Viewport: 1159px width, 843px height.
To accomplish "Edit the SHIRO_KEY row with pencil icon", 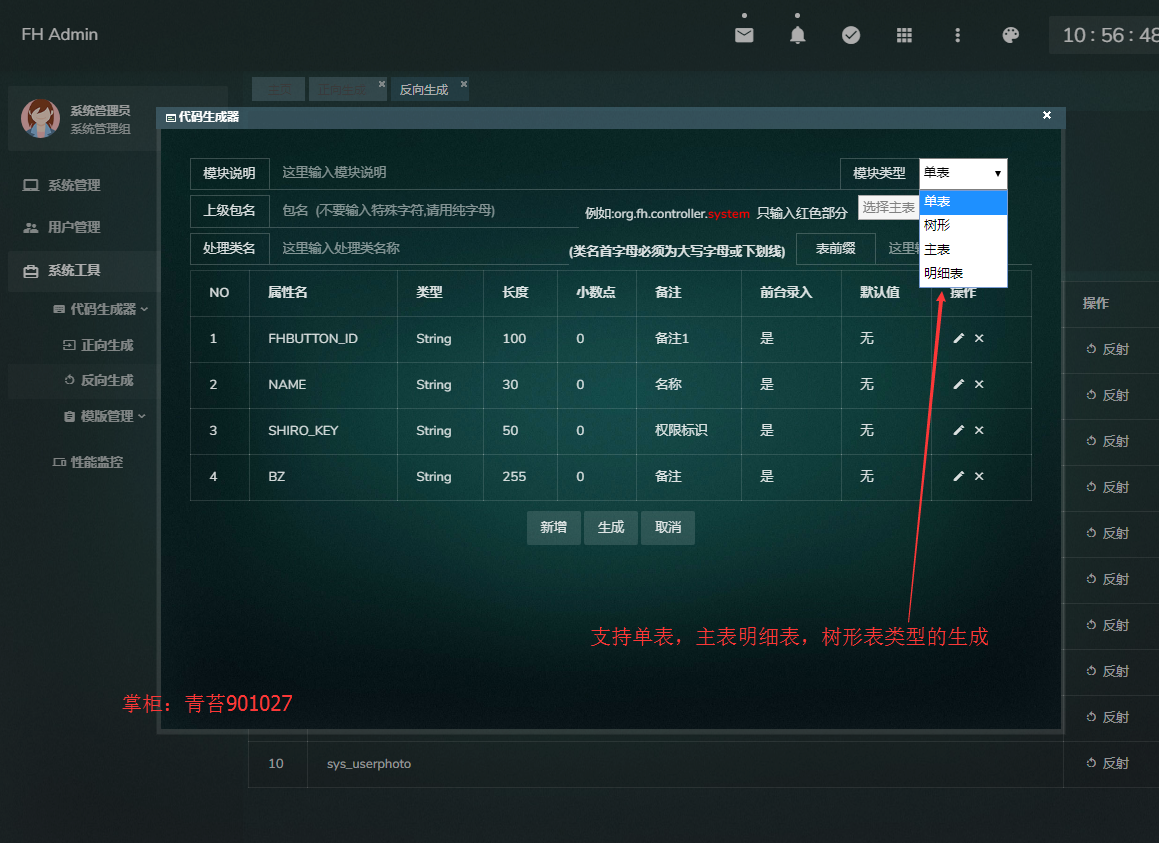I will pos(959,430).
